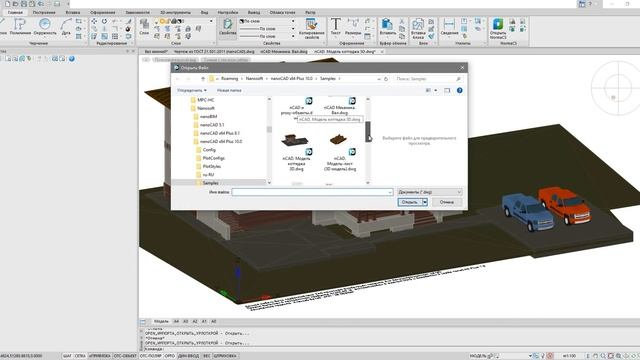The image size is (640, 360).
Task: Select the Arc (Дуга) tool
Action: pyautogui.click(x=66, y=27)
